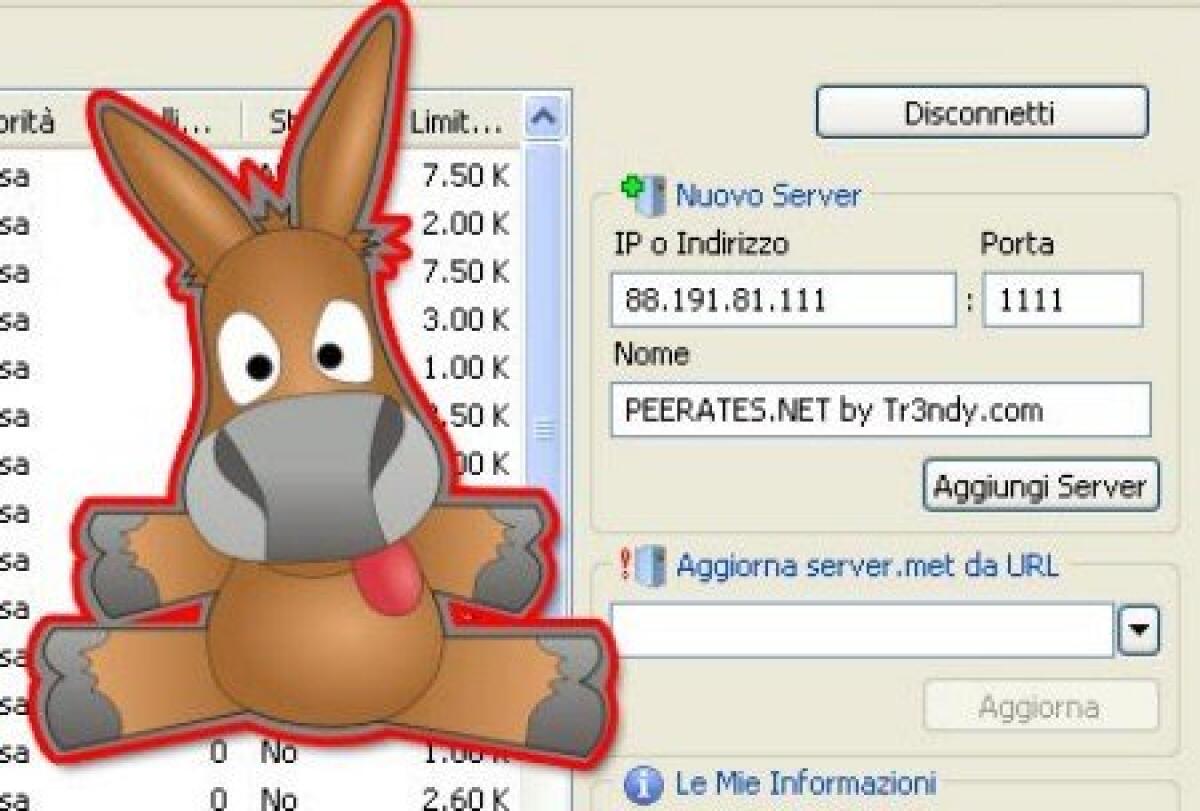Image resolution: width=1200 pixels, height=811 pixels.
Task: Click the empty server.met URL combo box
Action: point(860,628)
